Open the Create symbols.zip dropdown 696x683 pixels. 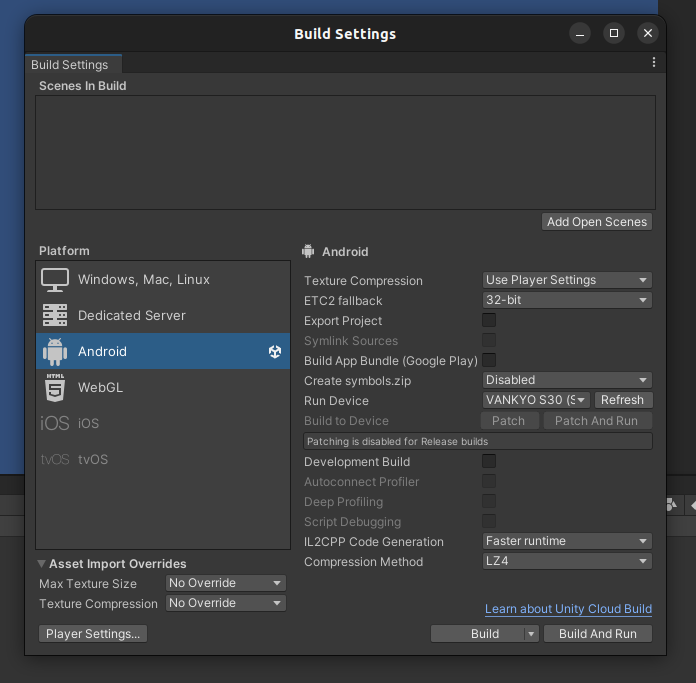(567, 380)
